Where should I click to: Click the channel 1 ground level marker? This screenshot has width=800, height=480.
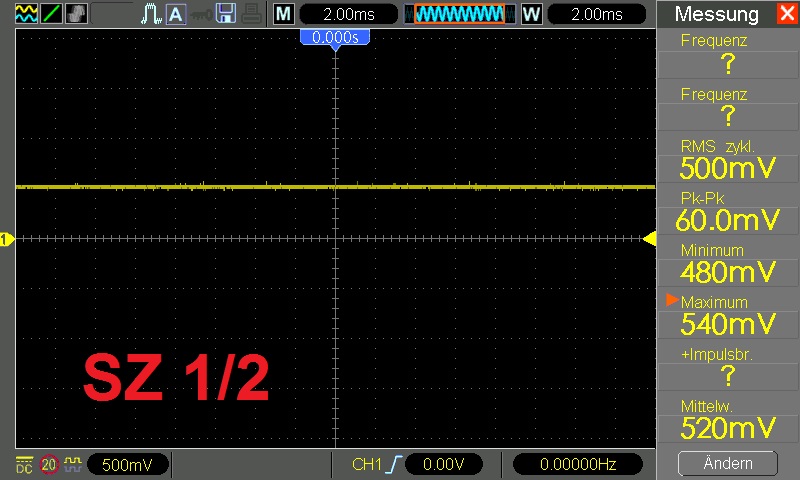(x=6, y=239)
